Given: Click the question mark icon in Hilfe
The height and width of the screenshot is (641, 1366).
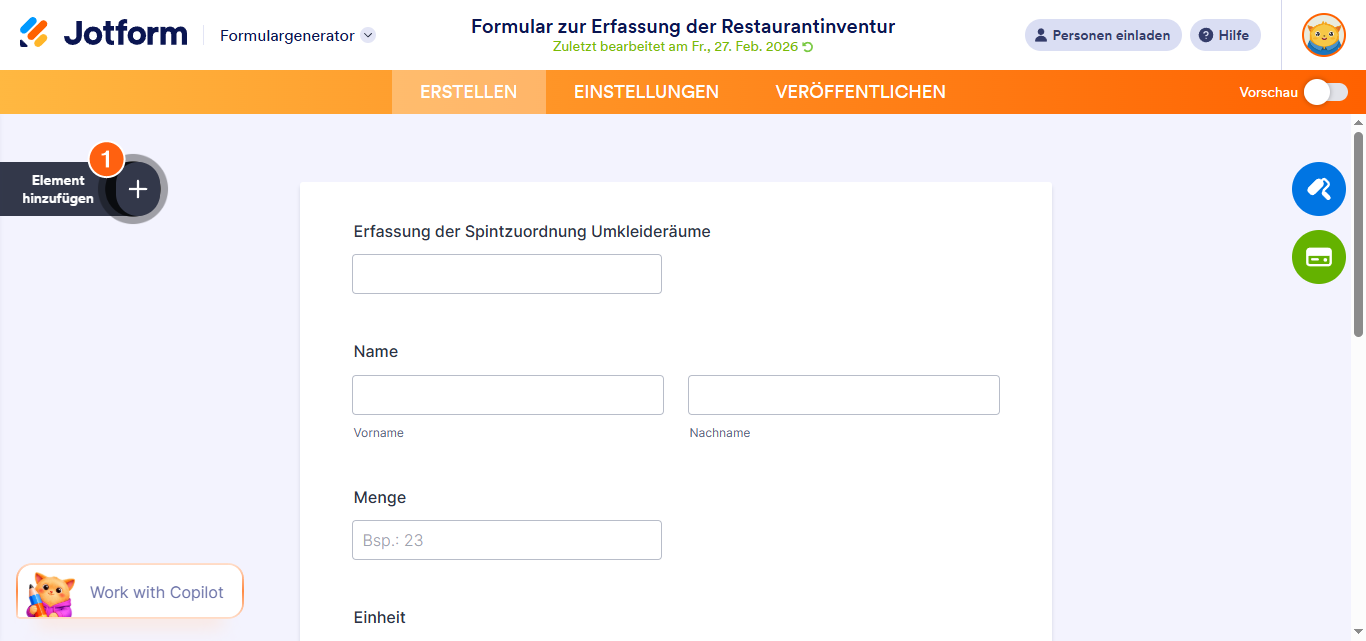Looking at the screenshot, I should (1206, 35).
